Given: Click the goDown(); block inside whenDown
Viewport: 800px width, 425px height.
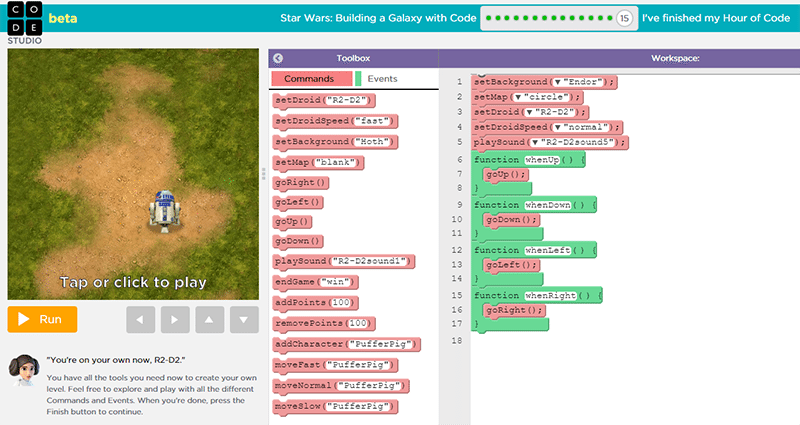Looking at the screenshot, I should (x=511, y=220).
